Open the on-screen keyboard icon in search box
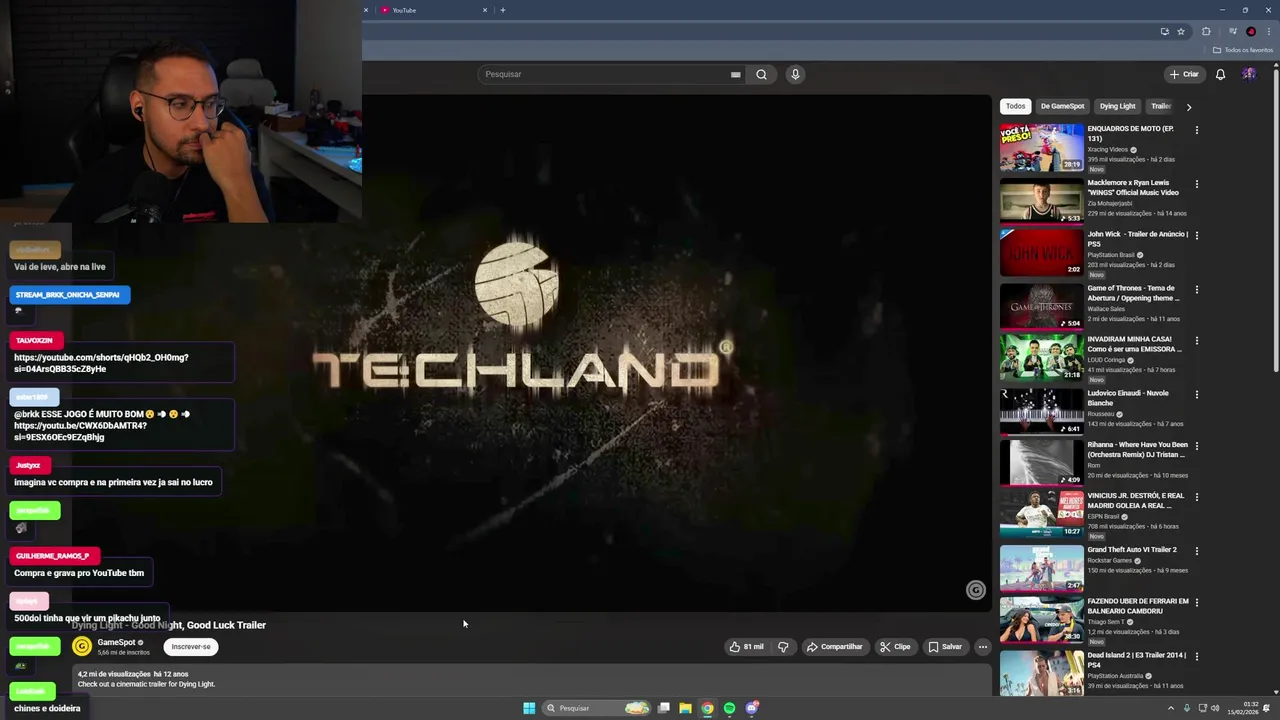The image size is (1280, 720). 735,74
